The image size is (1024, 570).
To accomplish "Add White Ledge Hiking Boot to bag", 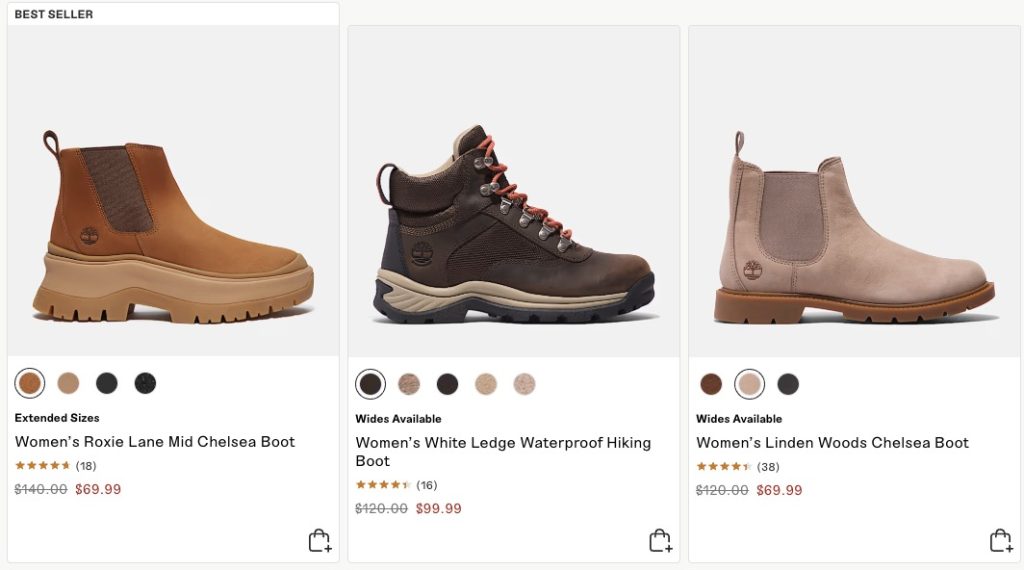I will pyautogui.click(x=660, y=541).
